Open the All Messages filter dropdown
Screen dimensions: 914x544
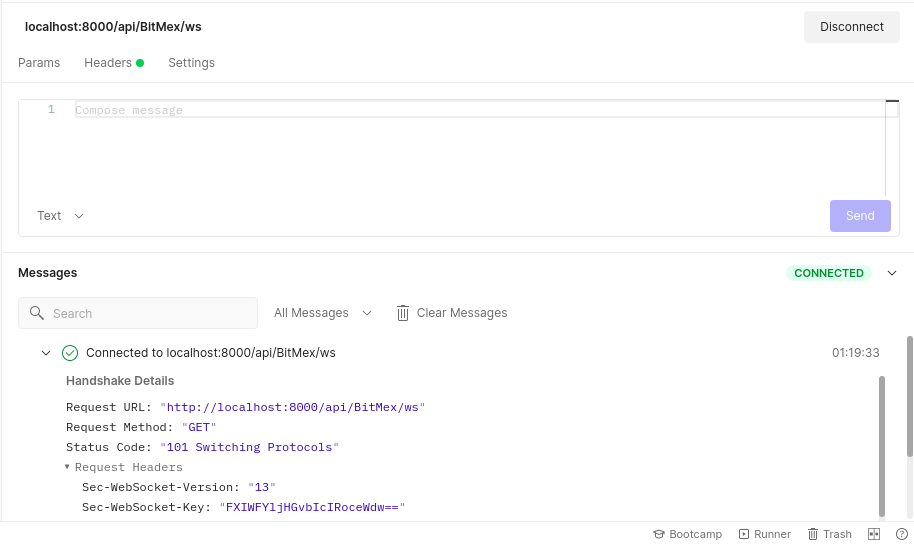(323, 313)
